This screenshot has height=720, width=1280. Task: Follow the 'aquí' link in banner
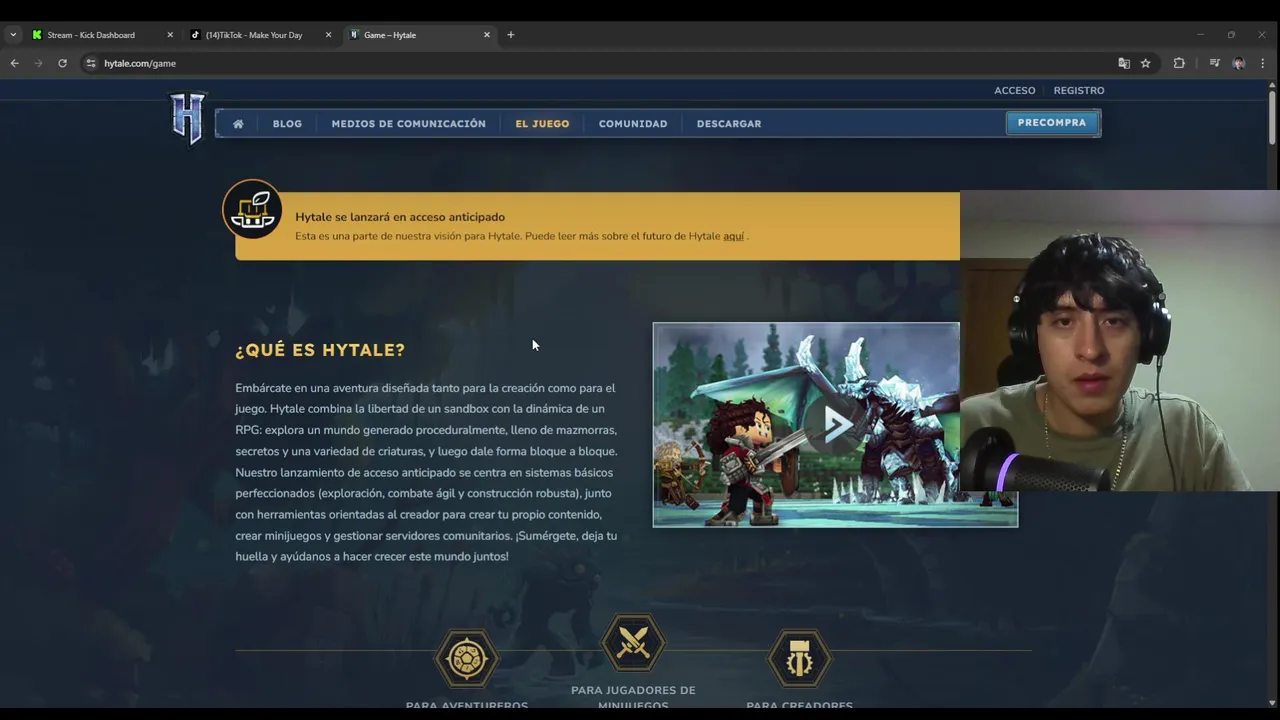click(733, 236)
